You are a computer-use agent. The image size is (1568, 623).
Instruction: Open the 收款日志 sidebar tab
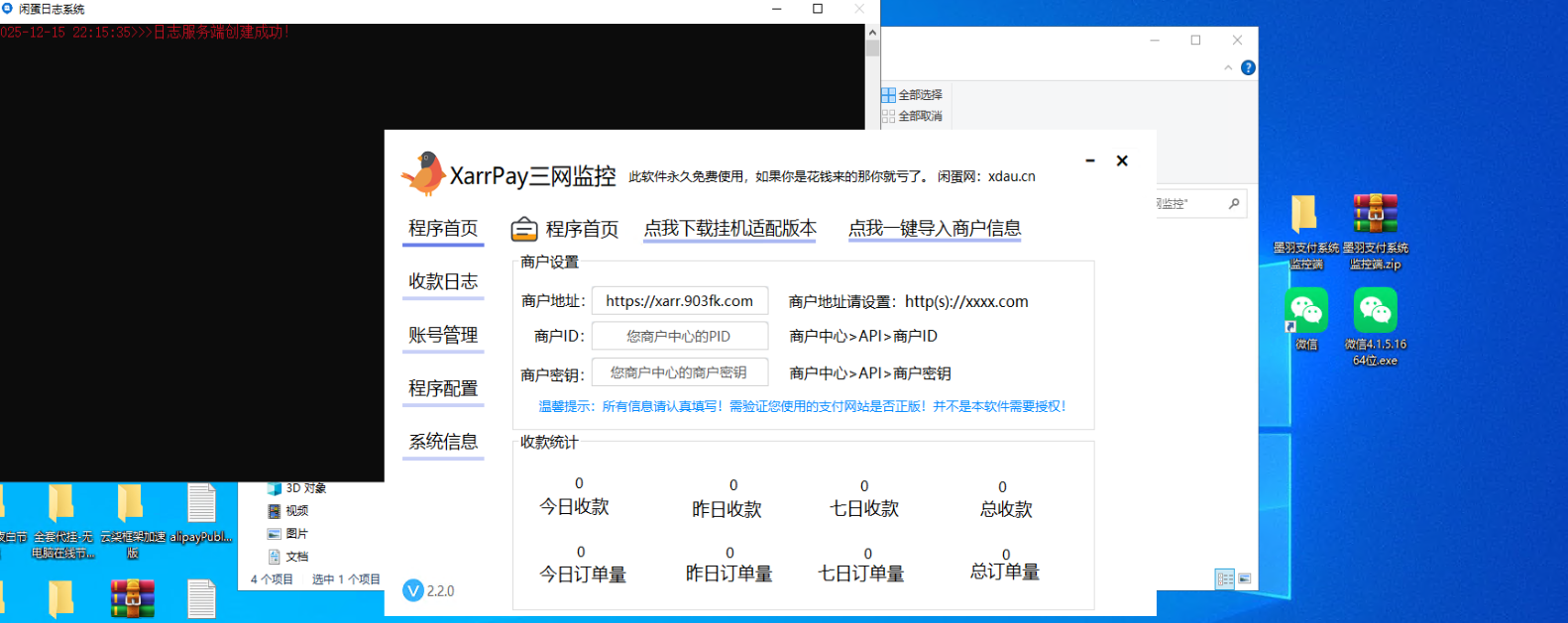point(443,281)
